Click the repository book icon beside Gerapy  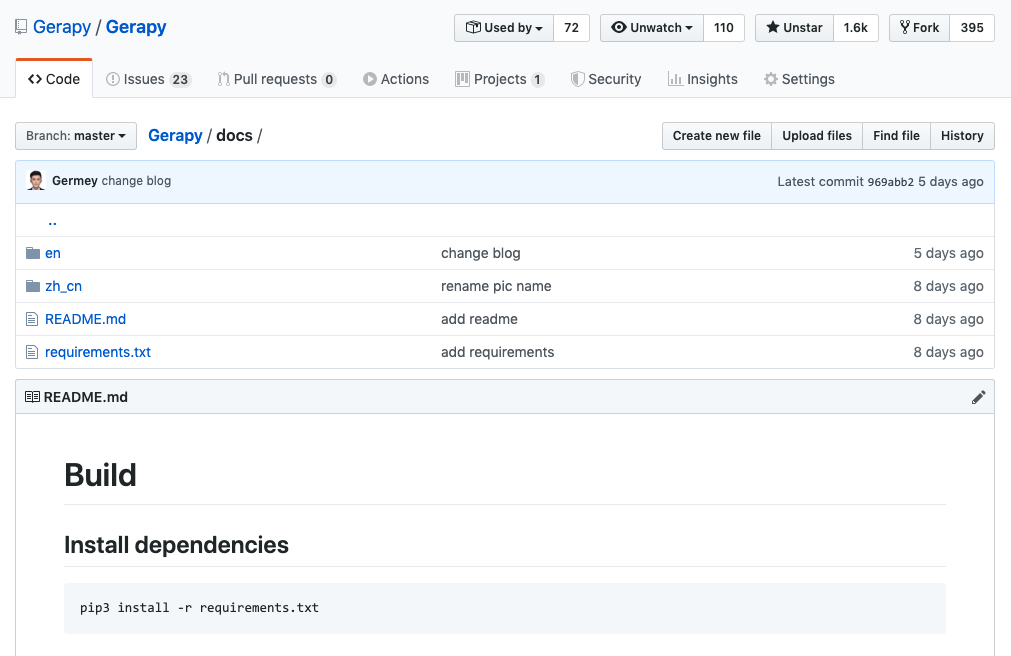coord(21,27)
